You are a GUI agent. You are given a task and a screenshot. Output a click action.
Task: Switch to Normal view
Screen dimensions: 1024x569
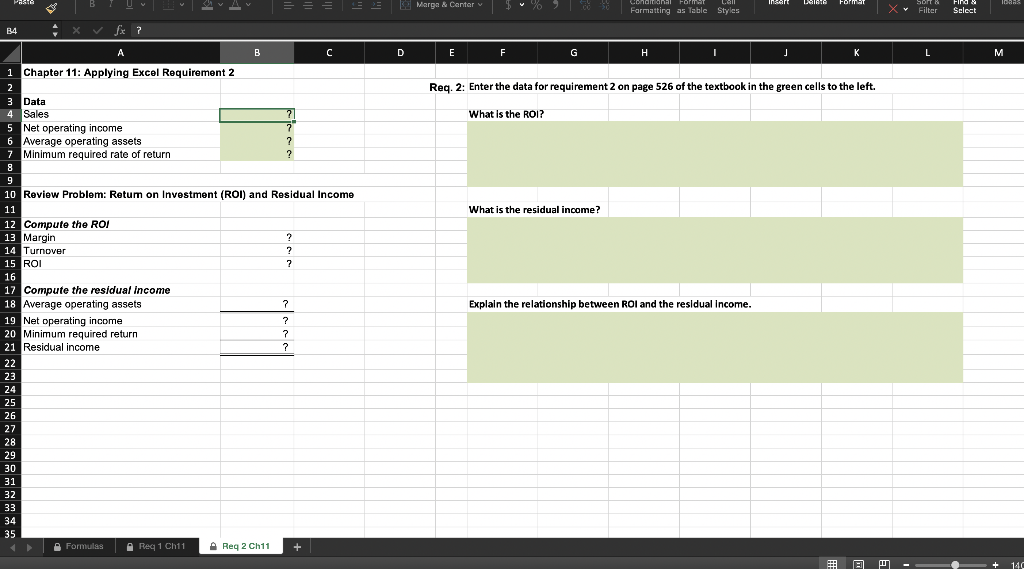[x=832, y=564]
